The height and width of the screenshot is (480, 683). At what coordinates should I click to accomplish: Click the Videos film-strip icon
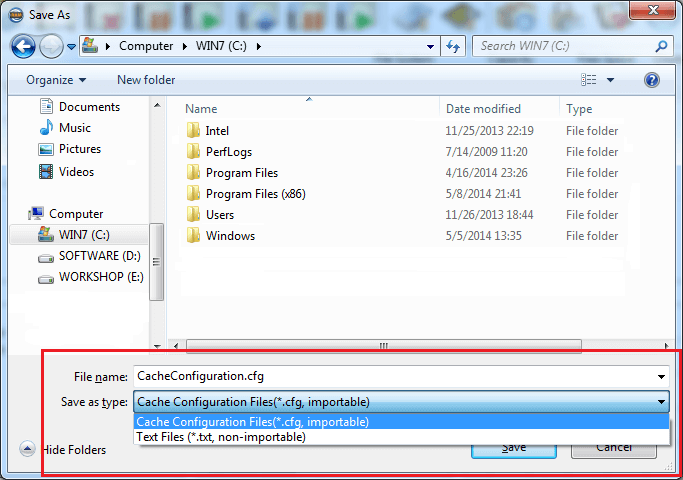point(46,172)
